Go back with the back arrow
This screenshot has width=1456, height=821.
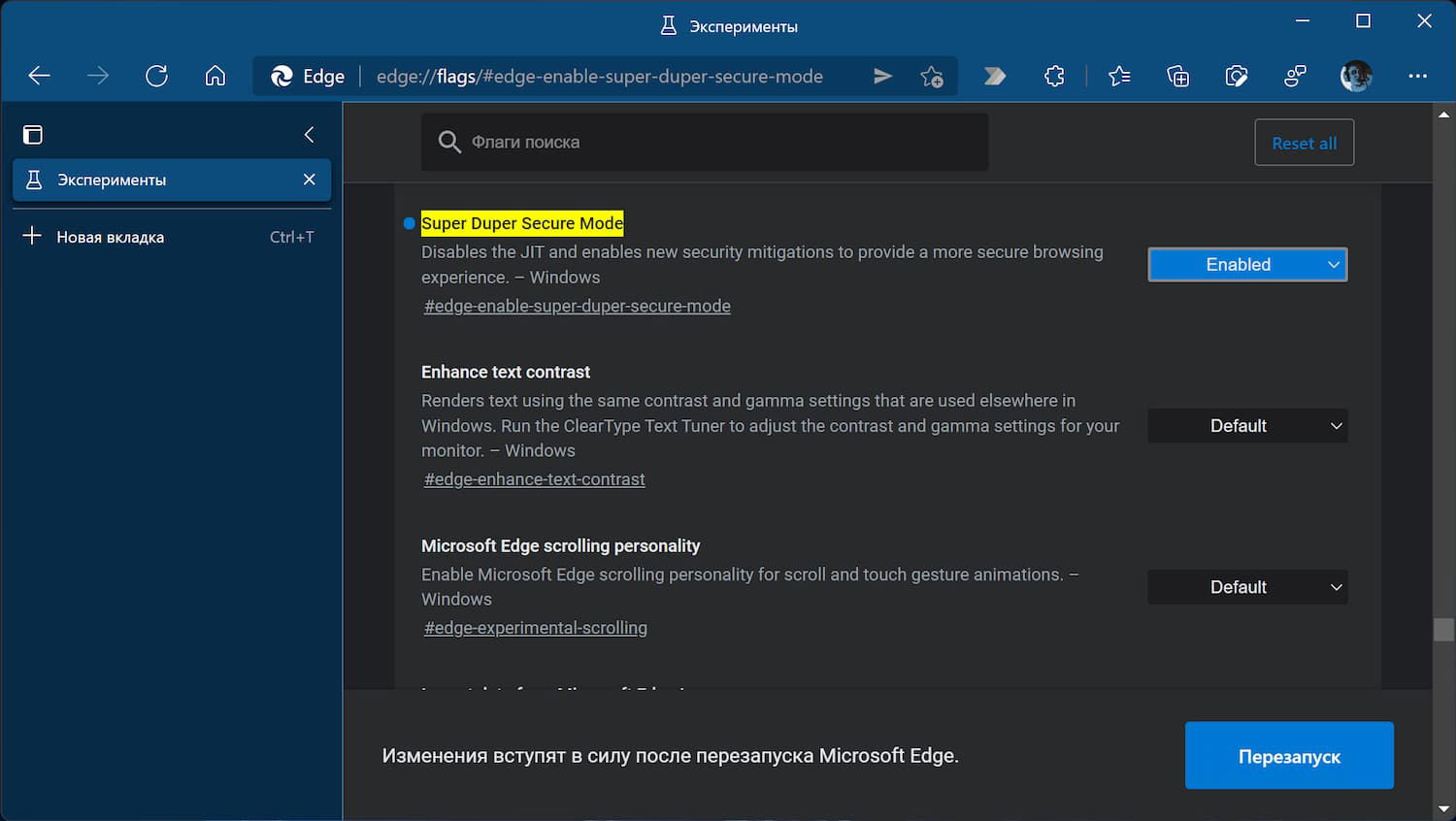(x=39, y=76)
